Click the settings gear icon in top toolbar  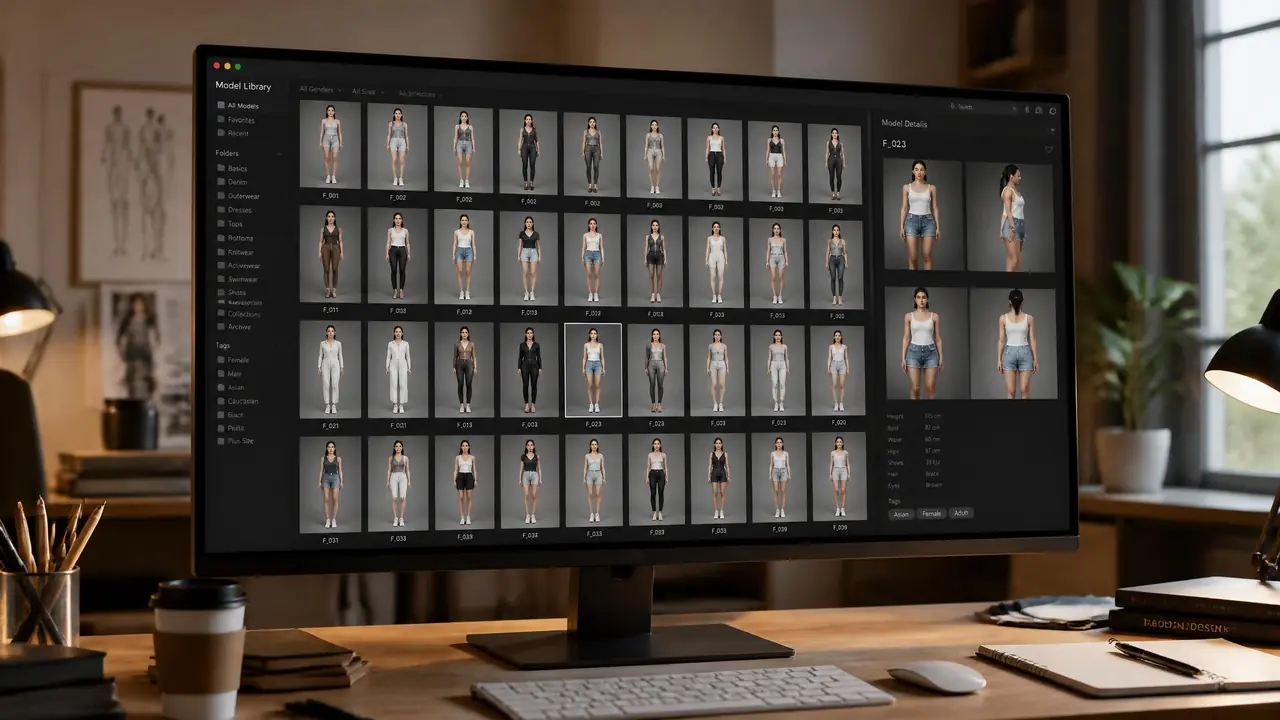(x=1053, y=111)
